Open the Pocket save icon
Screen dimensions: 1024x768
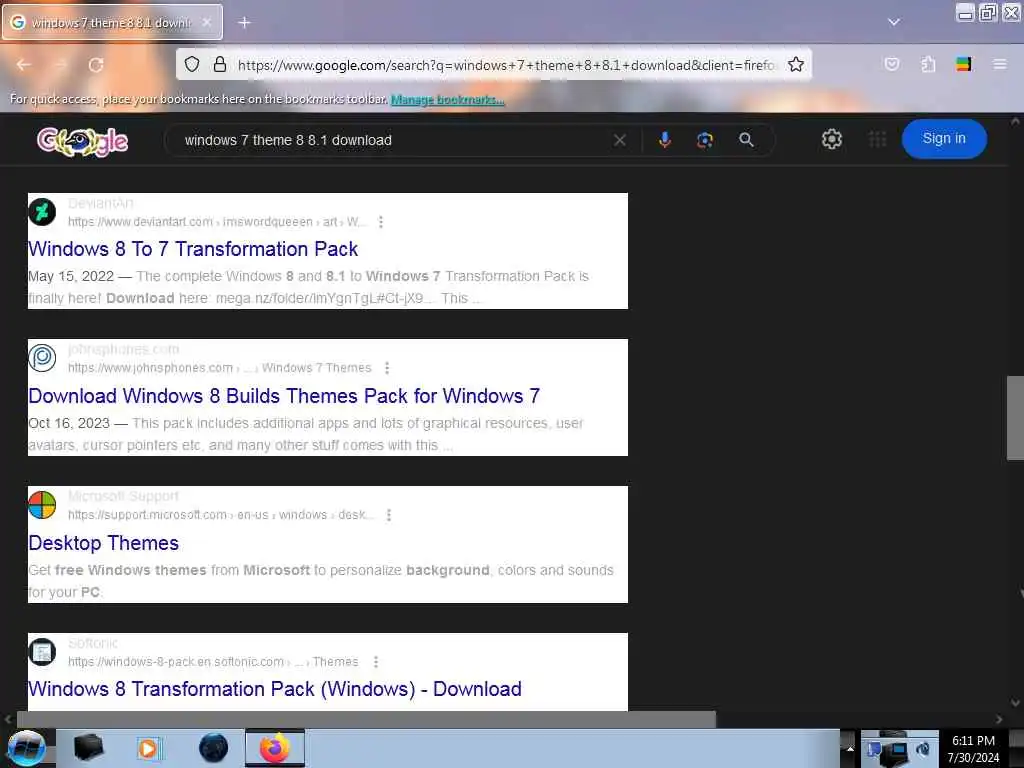click(x=891, y=64)
